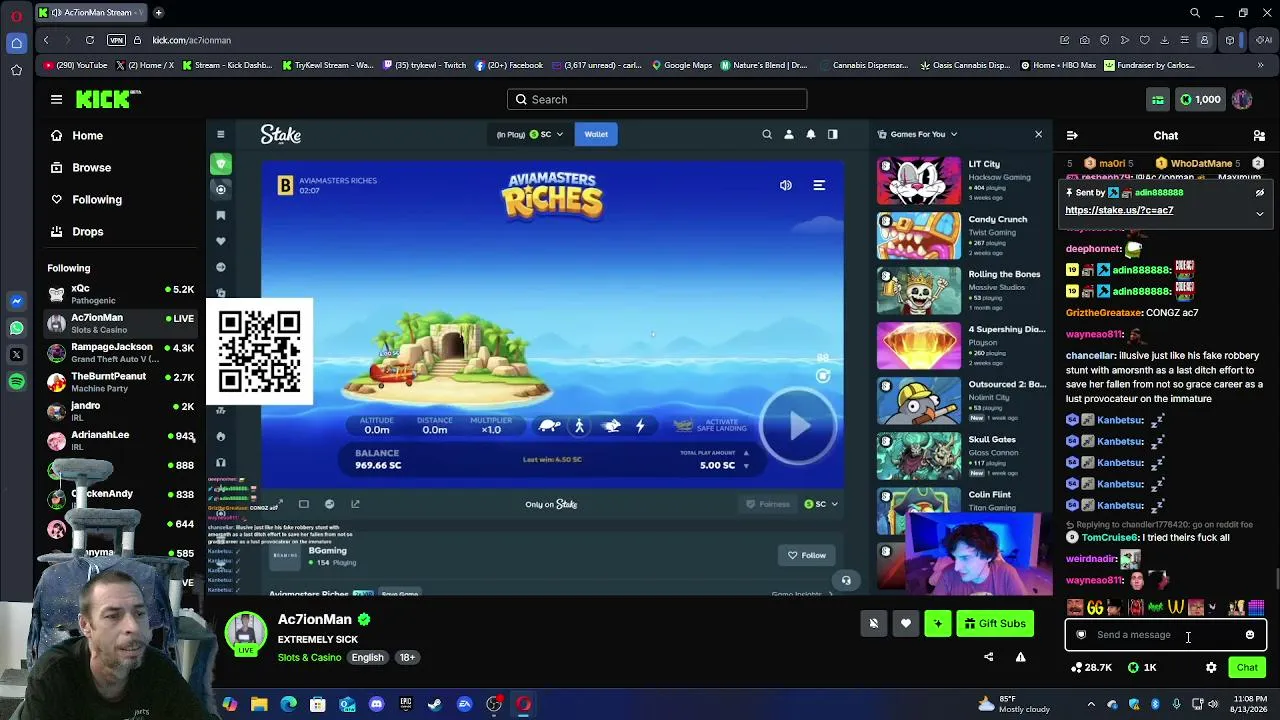Toggle the VPN badge in address bar
This screenshot has height=720, width=1280.
(116, 40)
